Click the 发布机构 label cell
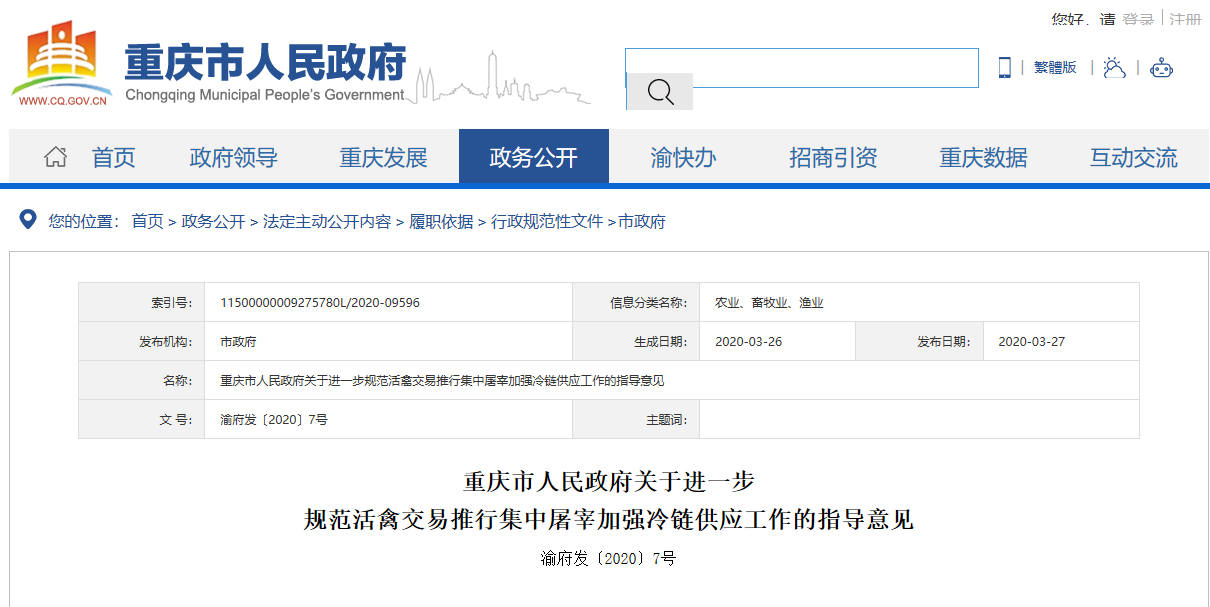 click(x=142, y=341)
